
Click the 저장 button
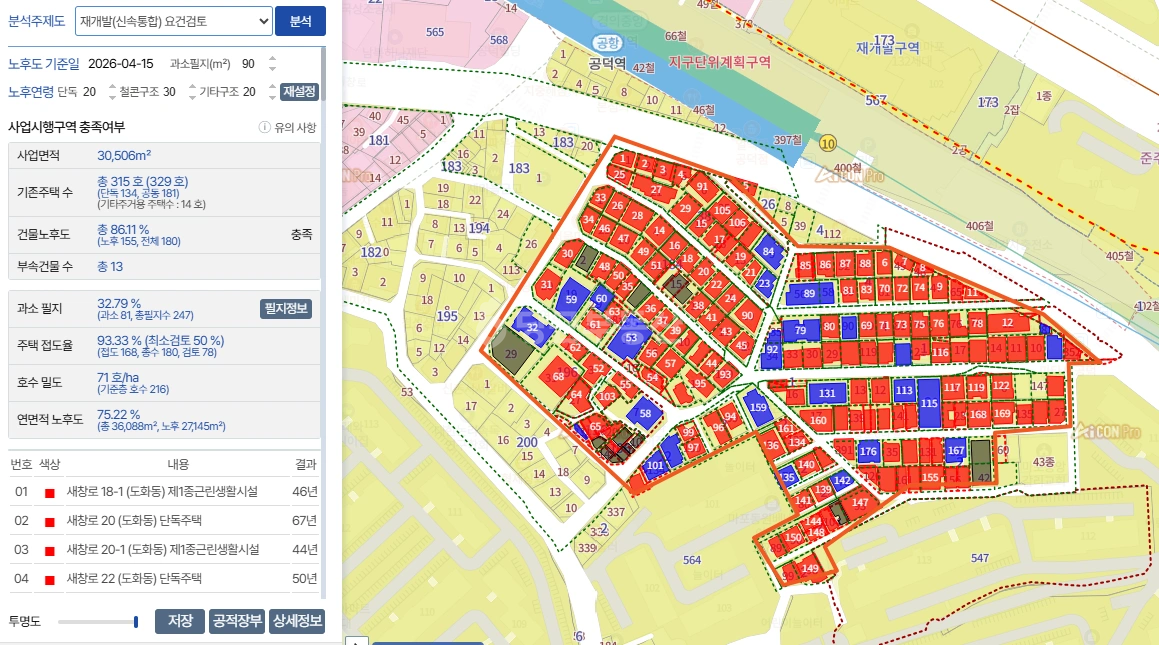click(x=180, y=621)
